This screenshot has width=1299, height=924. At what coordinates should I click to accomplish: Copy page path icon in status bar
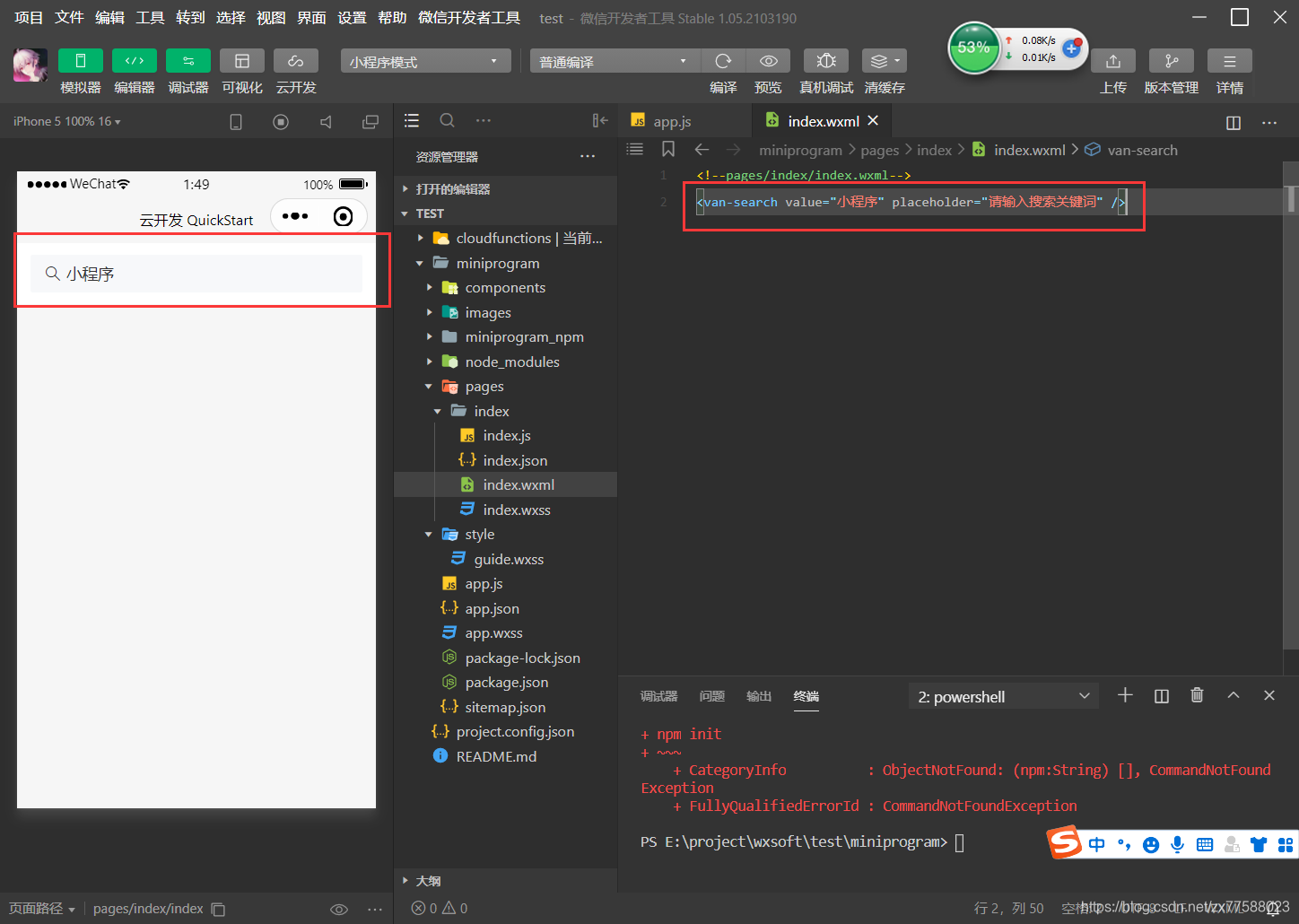[218, 909]
